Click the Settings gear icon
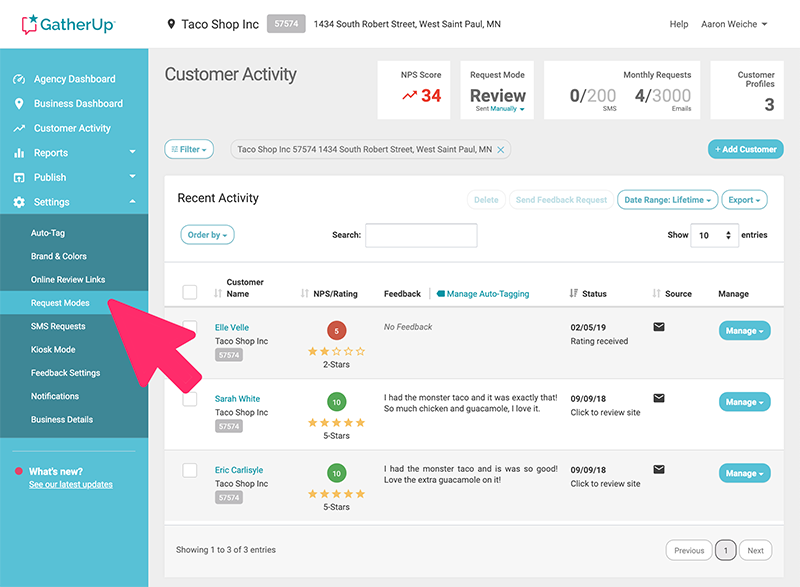The height and width of the screenshot is (587, 800). coord(19,202)
